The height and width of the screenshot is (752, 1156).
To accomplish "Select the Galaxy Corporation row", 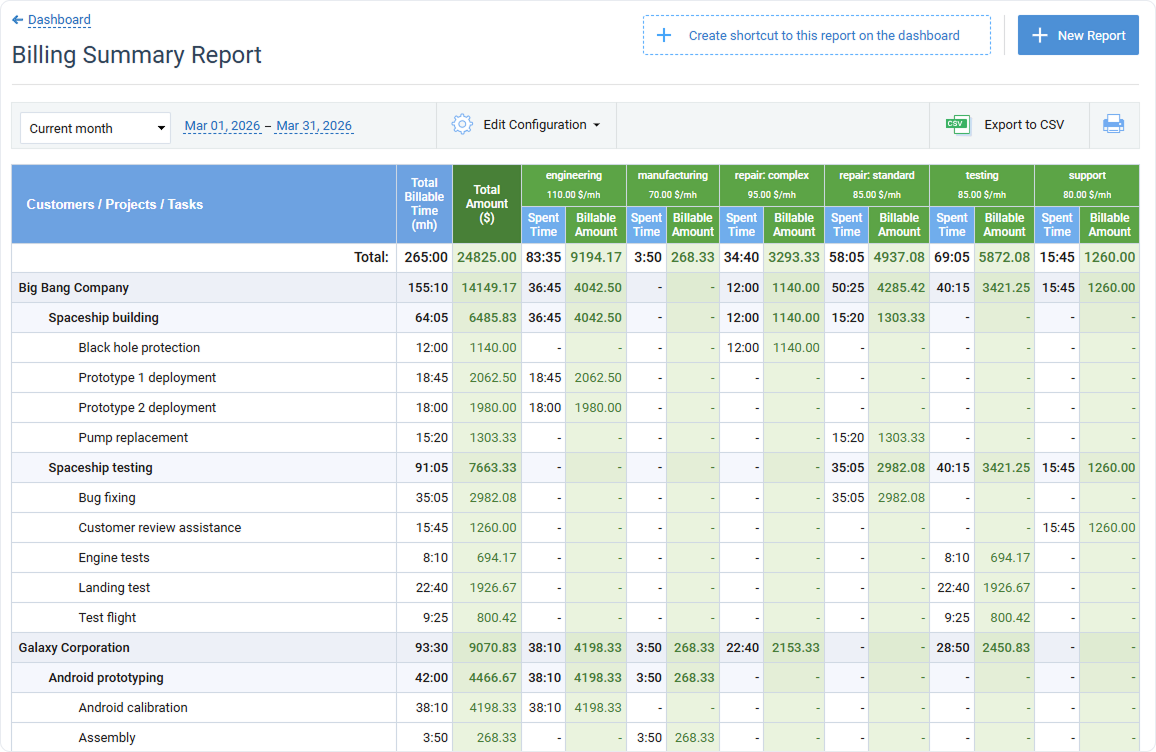I will click(x=75, y=647).
